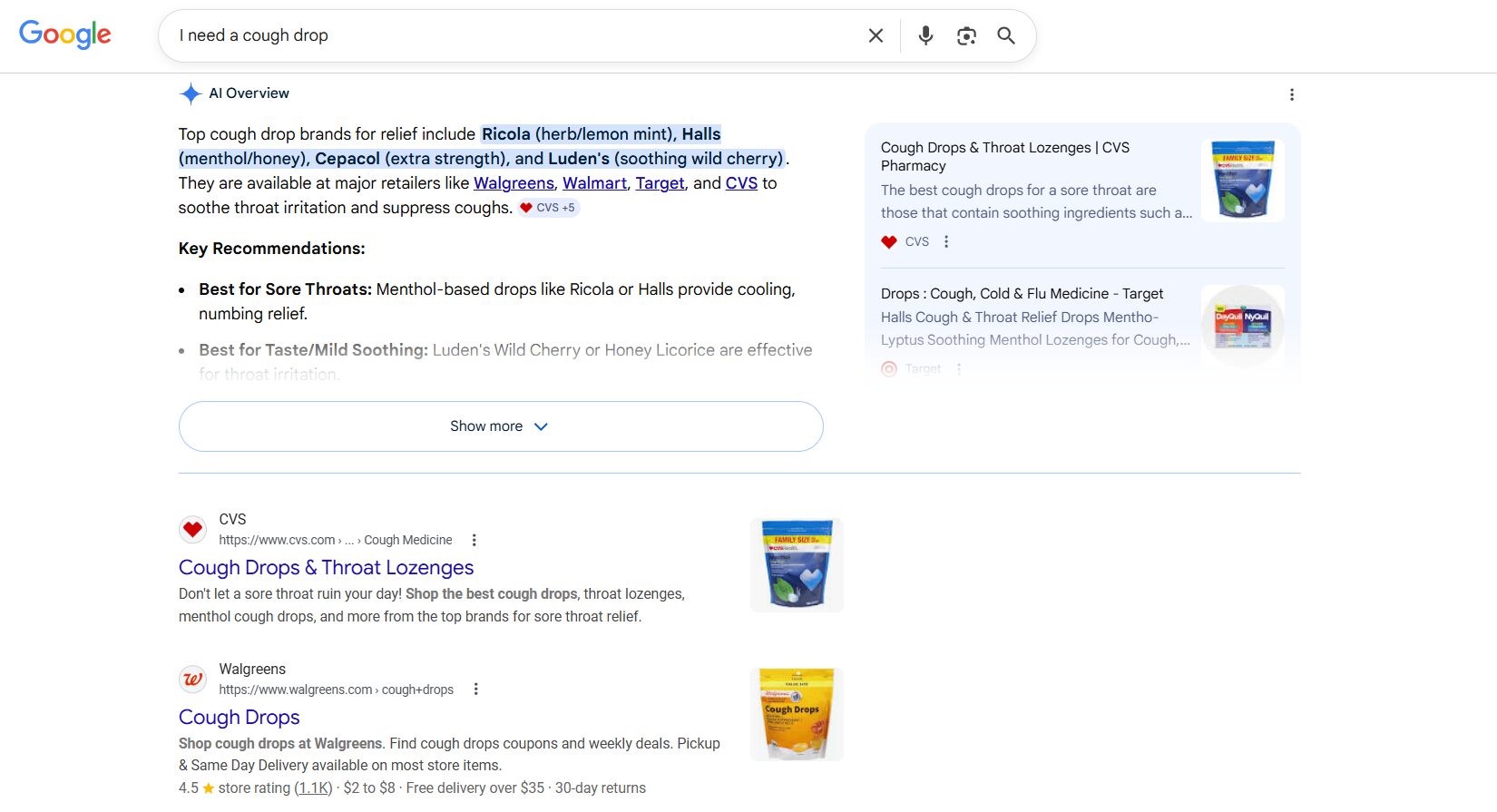Open Walgreens Cough Drops result title
The width and height of the screenshot is (1497, 812).
[239, 718]
